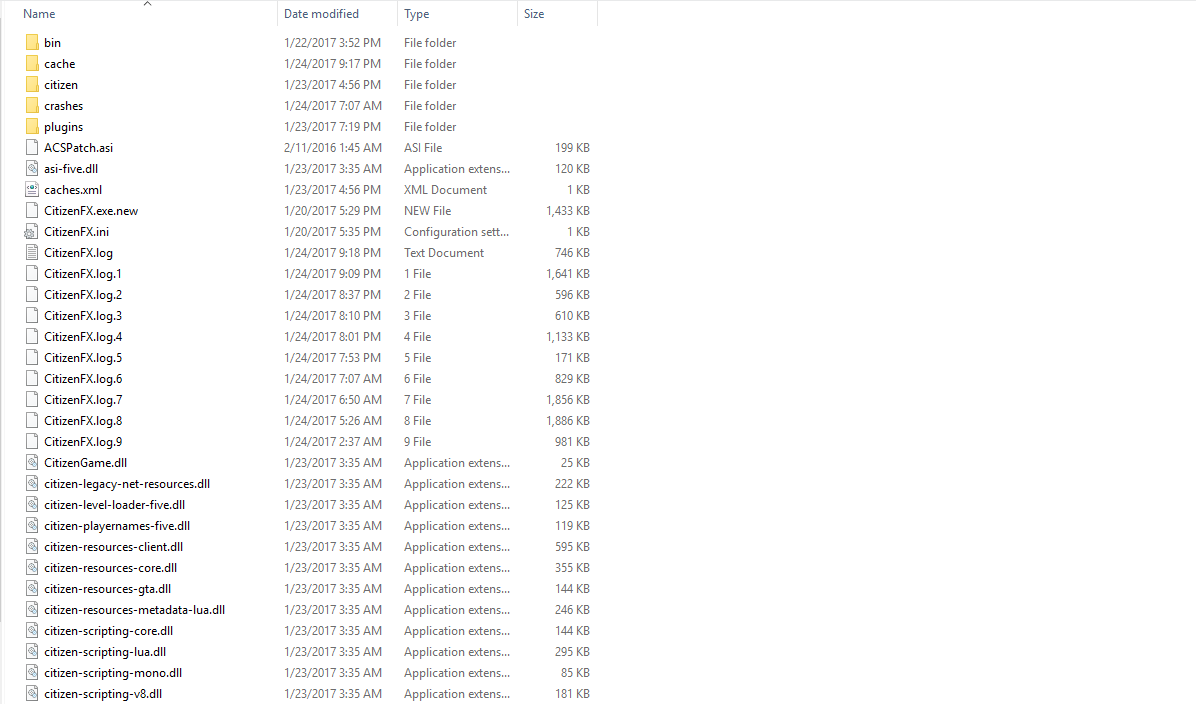1196x704 pixels.
Task: Select file name CitizenFX.log.4
Action: coord(83,336)
